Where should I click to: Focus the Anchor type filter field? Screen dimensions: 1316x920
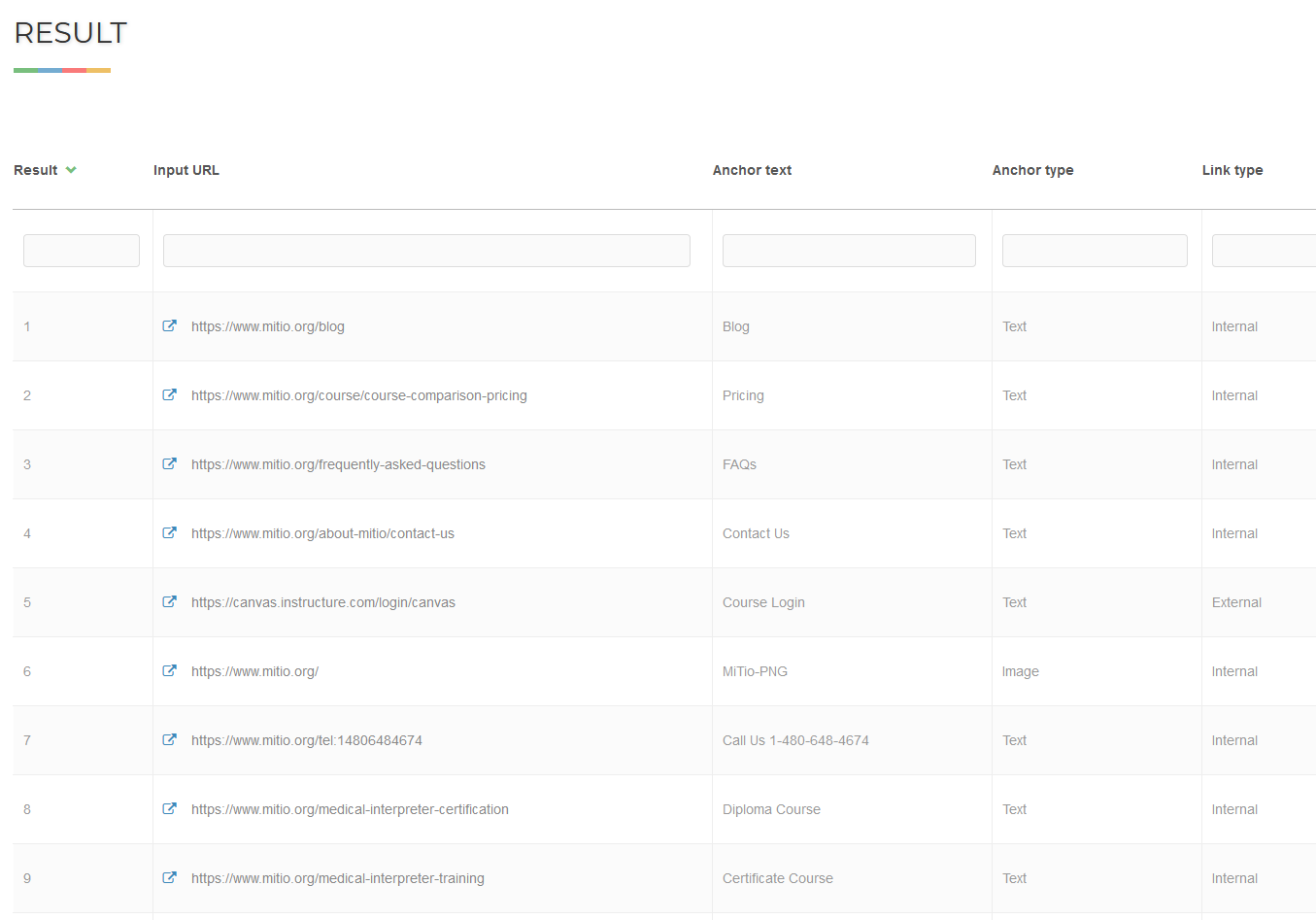[1095, 251]
